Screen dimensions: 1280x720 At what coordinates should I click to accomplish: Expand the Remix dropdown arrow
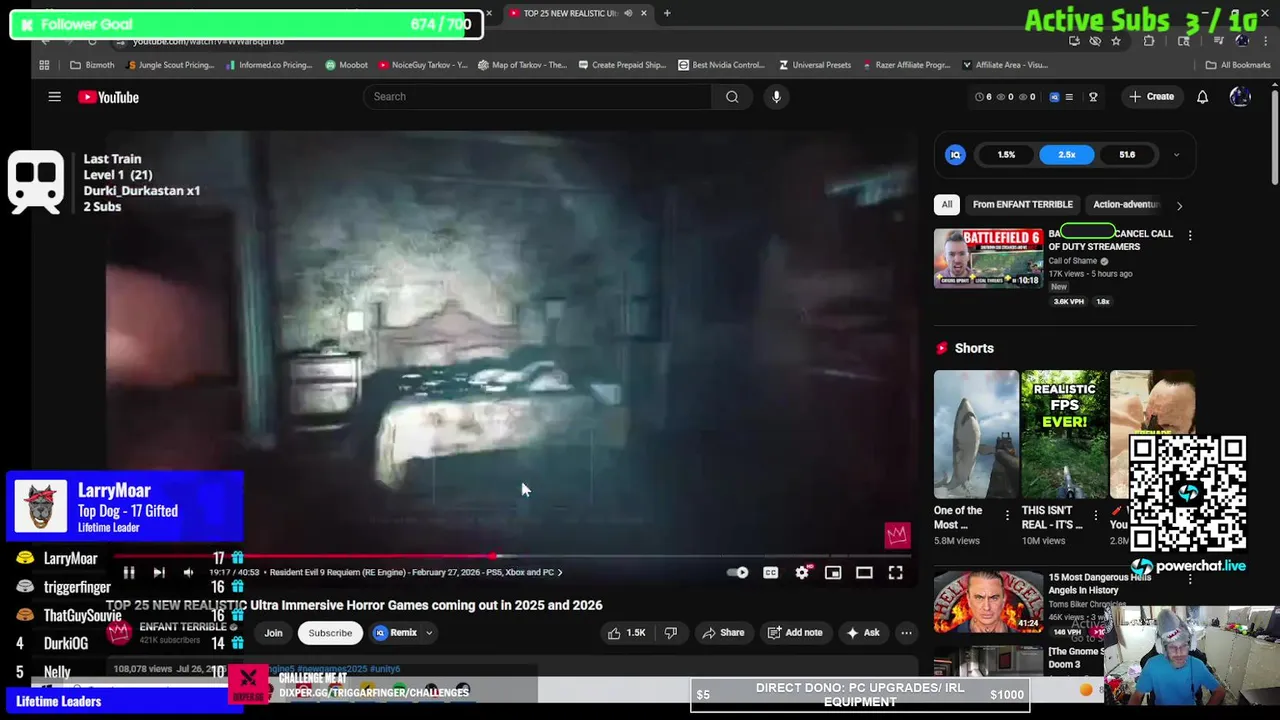(x=429, y=632)
